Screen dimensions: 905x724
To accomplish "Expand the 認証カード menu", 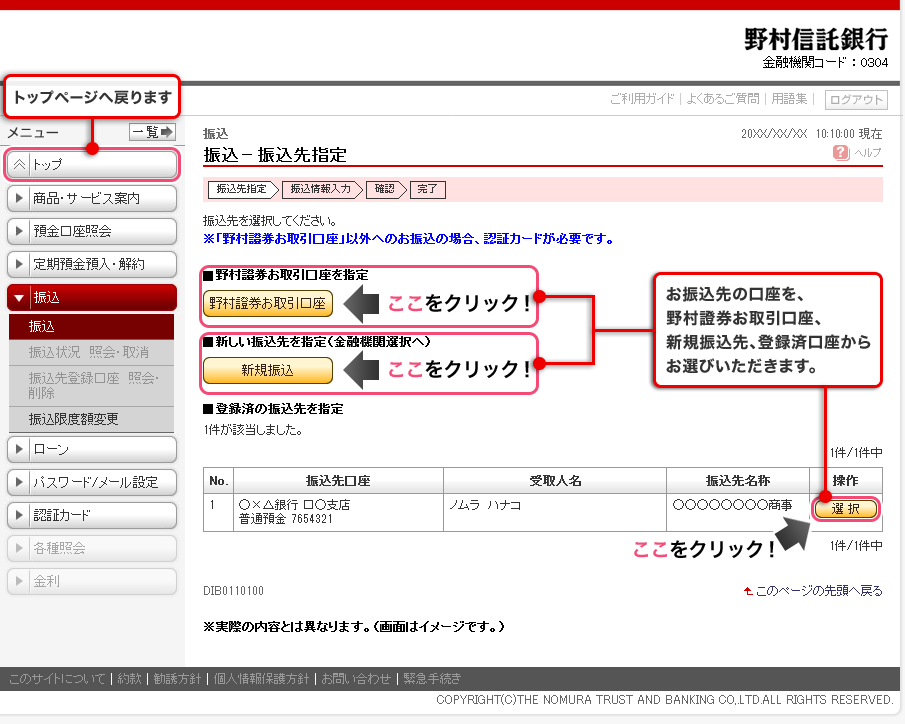I will [92, 515].
